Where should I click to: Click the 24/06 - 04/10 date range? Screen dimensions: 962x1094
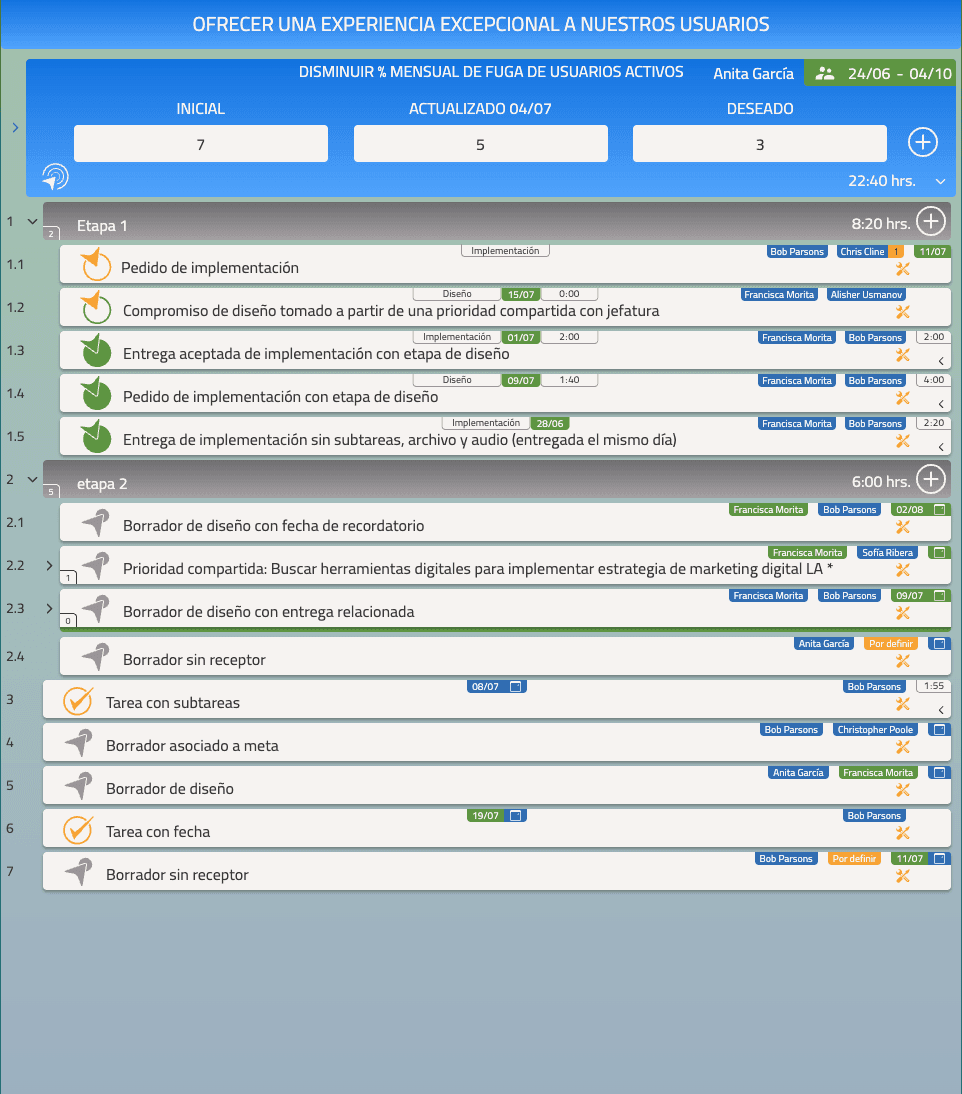(899, 73)
